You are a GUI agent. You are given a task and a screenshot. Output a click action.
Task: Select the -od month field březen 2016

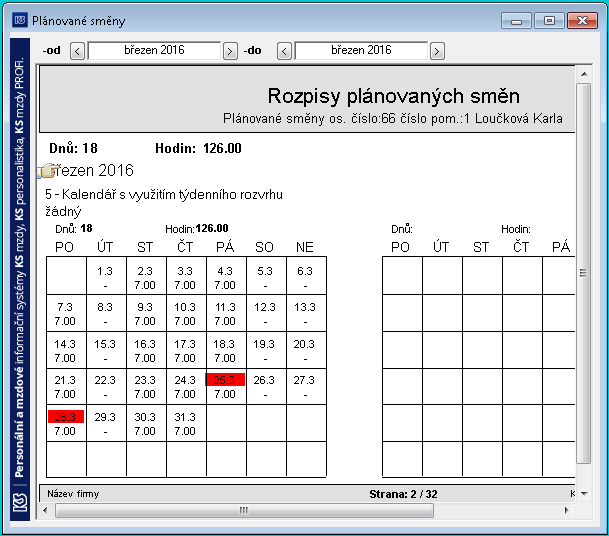154,50
